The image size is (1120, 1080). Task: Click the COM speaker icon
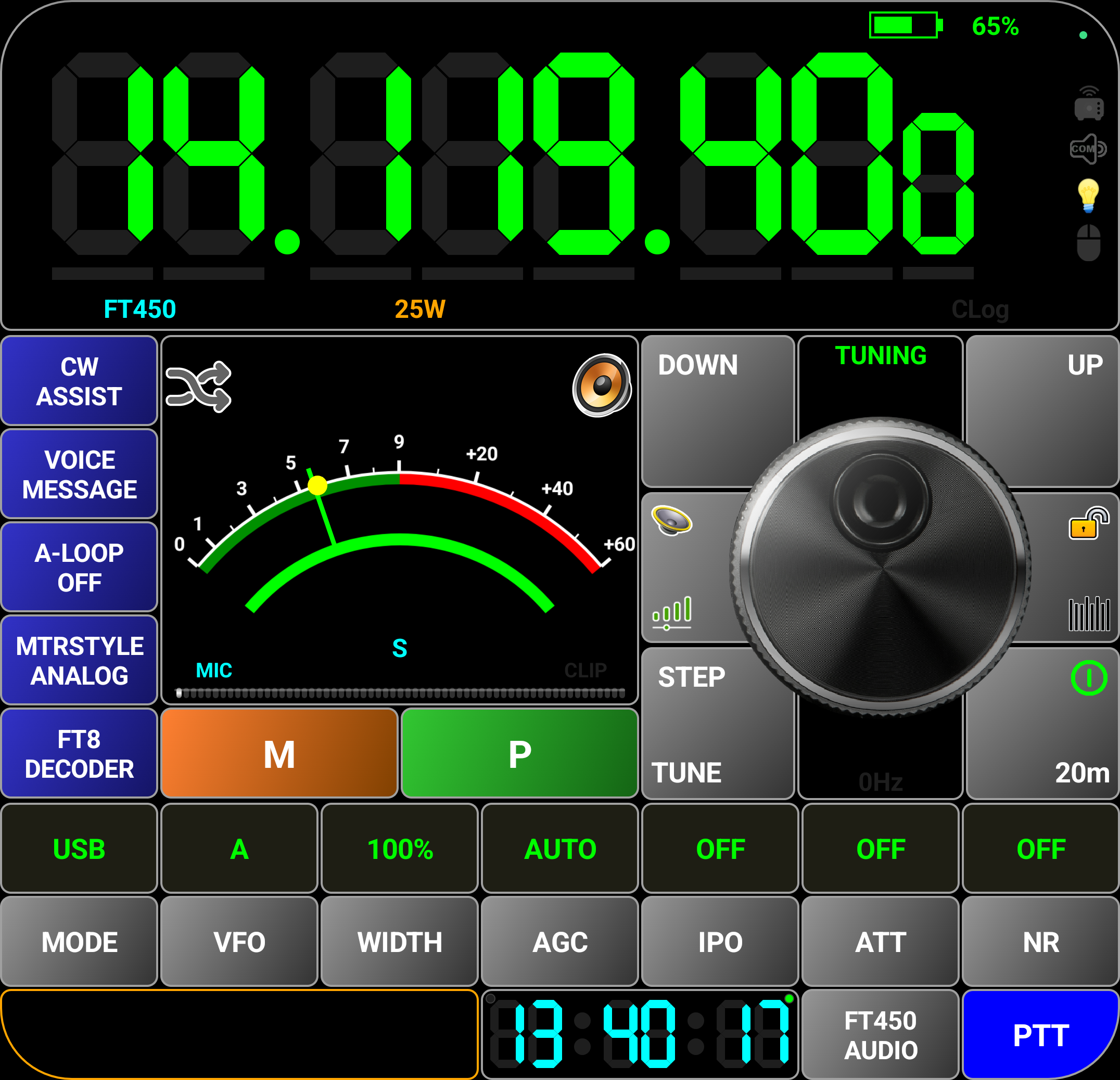[x=1087, y=149]
